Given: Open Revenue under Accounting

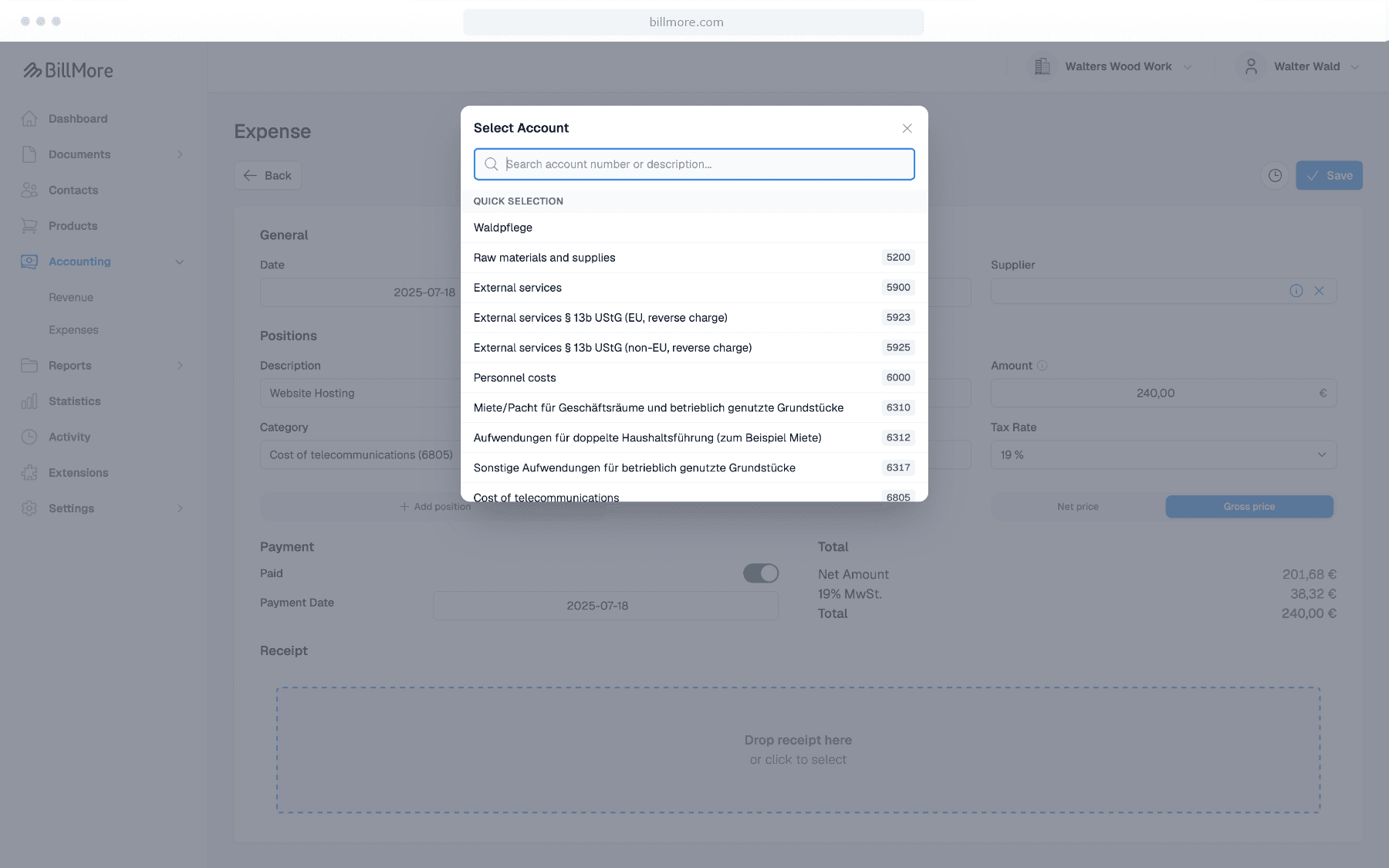Looking at the screenshot, I should pos(71,297).
